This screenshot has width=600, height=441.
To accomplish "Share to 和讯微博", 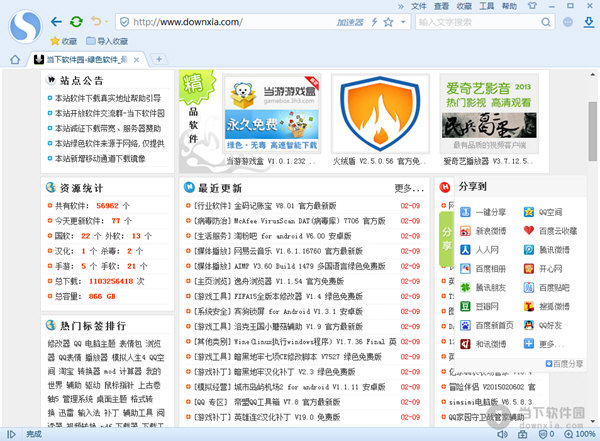I will pos(483,344).
